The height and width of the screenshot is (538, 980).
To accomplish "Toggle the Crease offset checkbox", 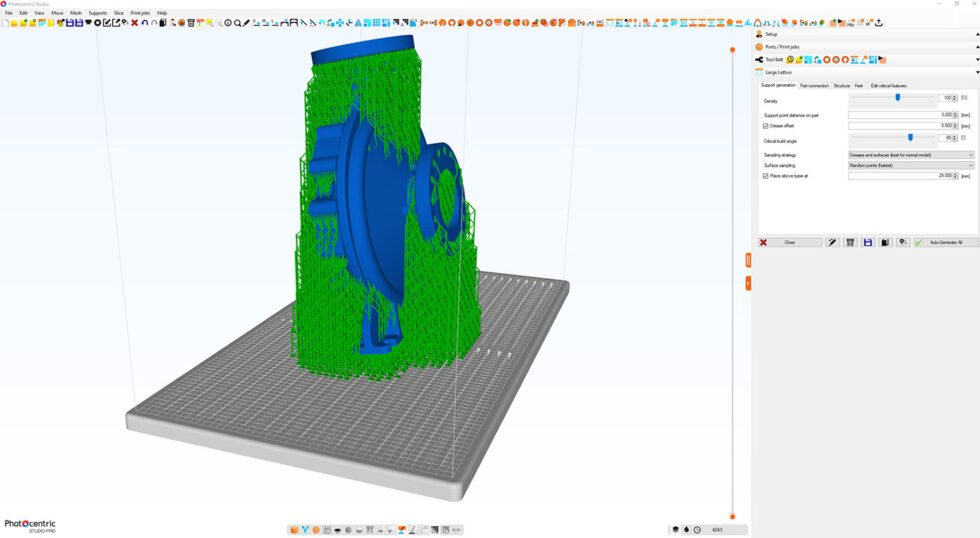I will [x=766, y=126].
